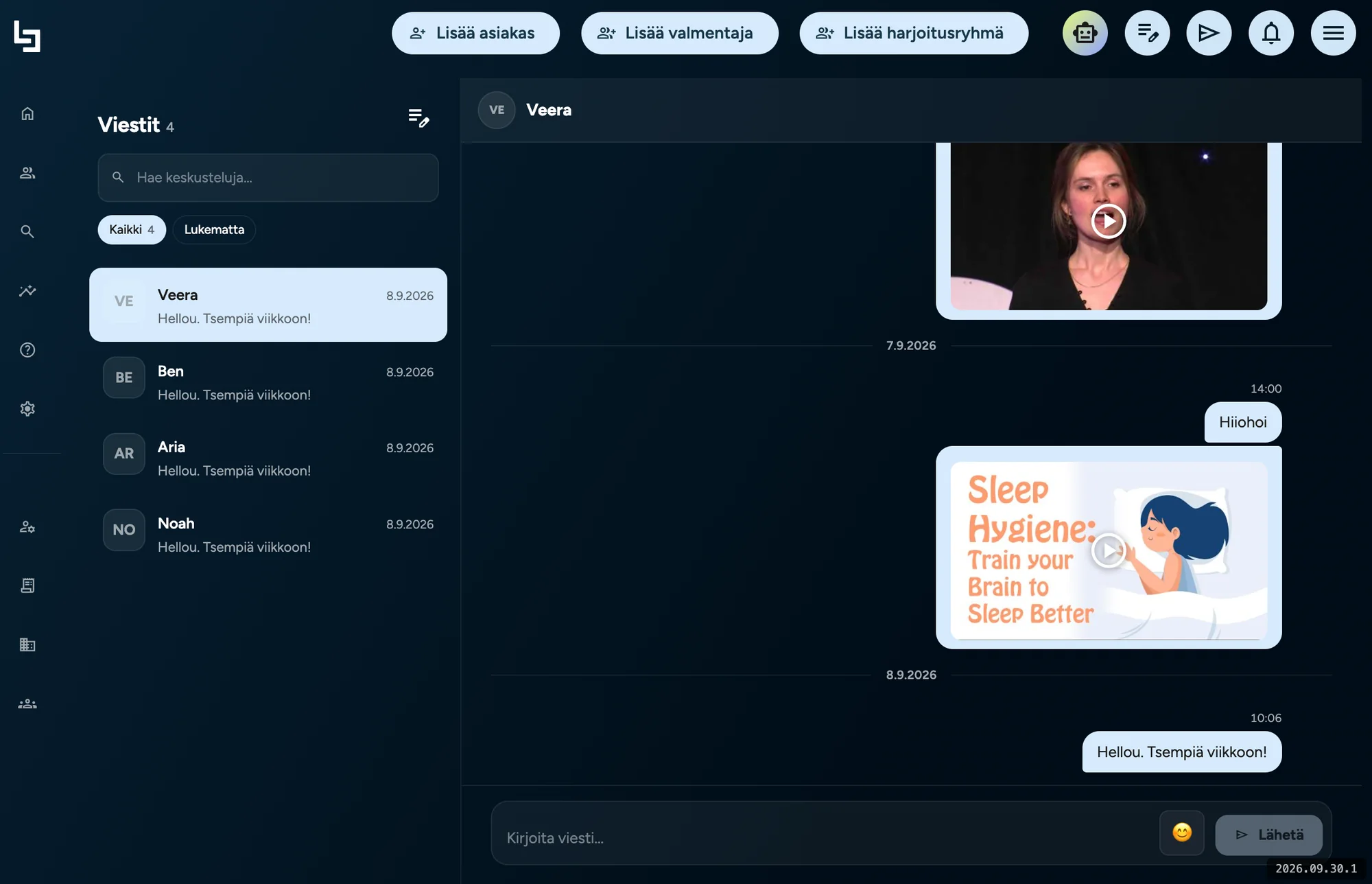Click the search magnifier icon in sidebar

(27, 231)
